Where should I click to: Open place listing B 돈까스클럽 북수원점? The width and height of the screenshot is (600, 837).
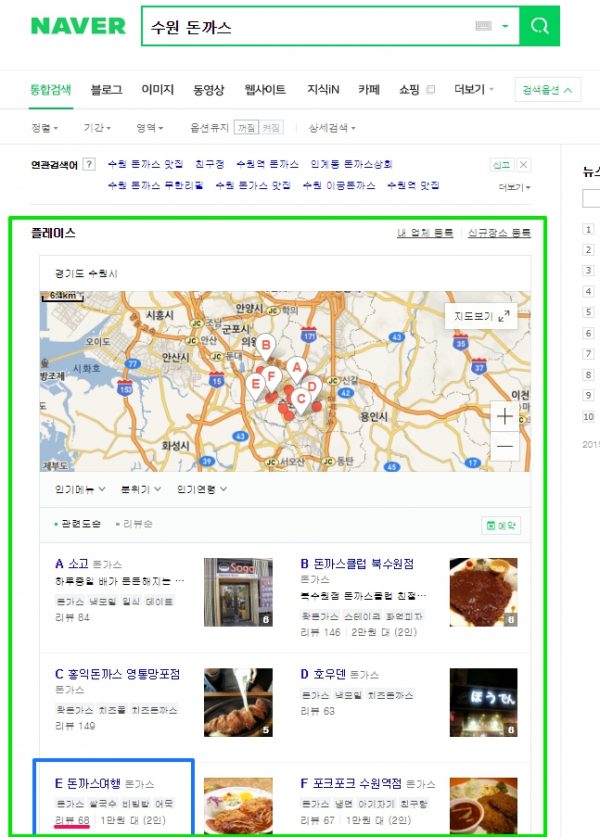pos(357,564)
